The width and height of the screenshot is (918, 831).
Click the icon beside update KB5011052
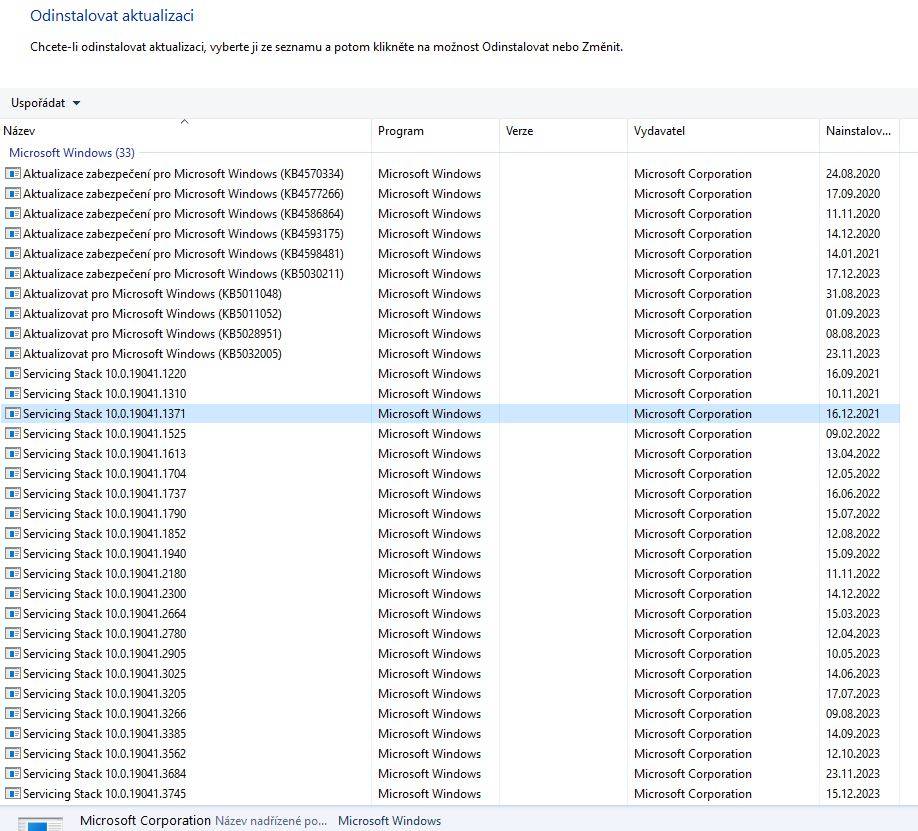(x=13, y=313)
